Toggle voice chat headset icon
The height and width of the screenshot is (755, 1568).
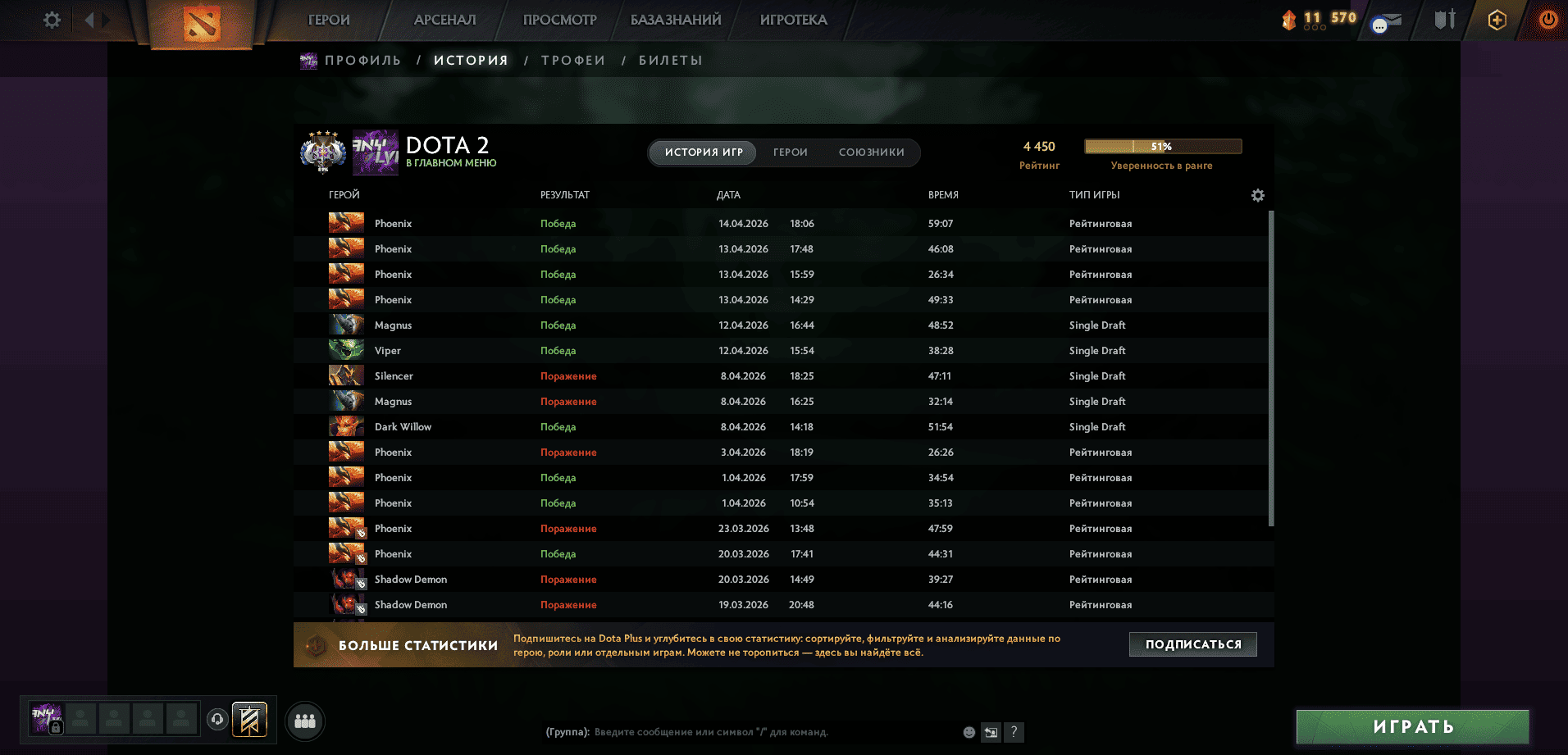point(217,719)
